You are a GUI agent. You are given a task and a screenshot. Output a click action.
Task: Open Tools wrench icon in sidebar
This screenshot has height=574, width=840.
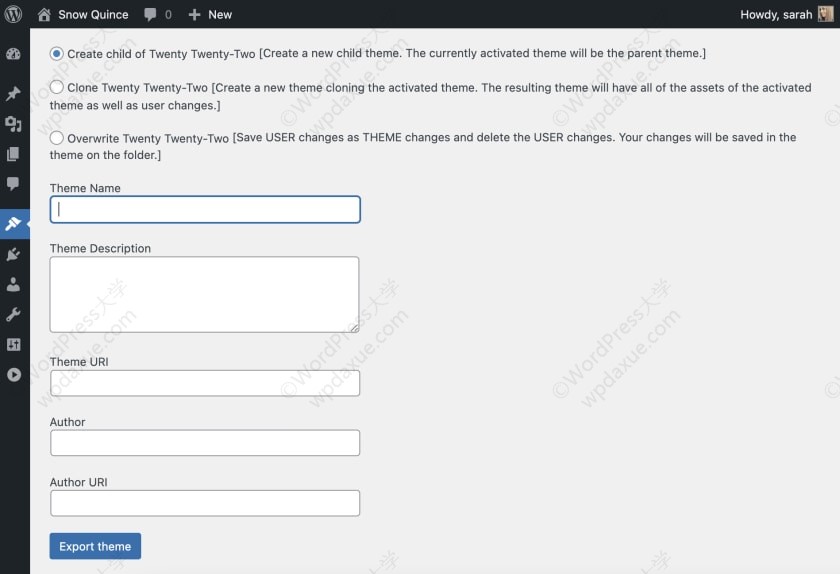[13, 314]
